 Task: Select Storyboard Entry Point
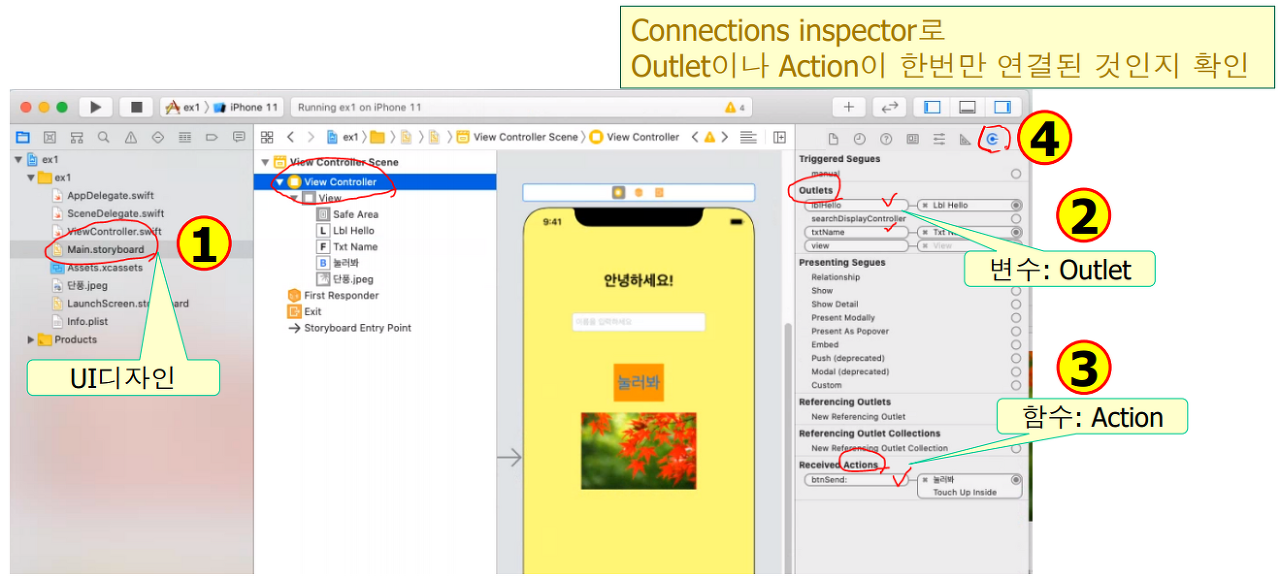(357, 327)
